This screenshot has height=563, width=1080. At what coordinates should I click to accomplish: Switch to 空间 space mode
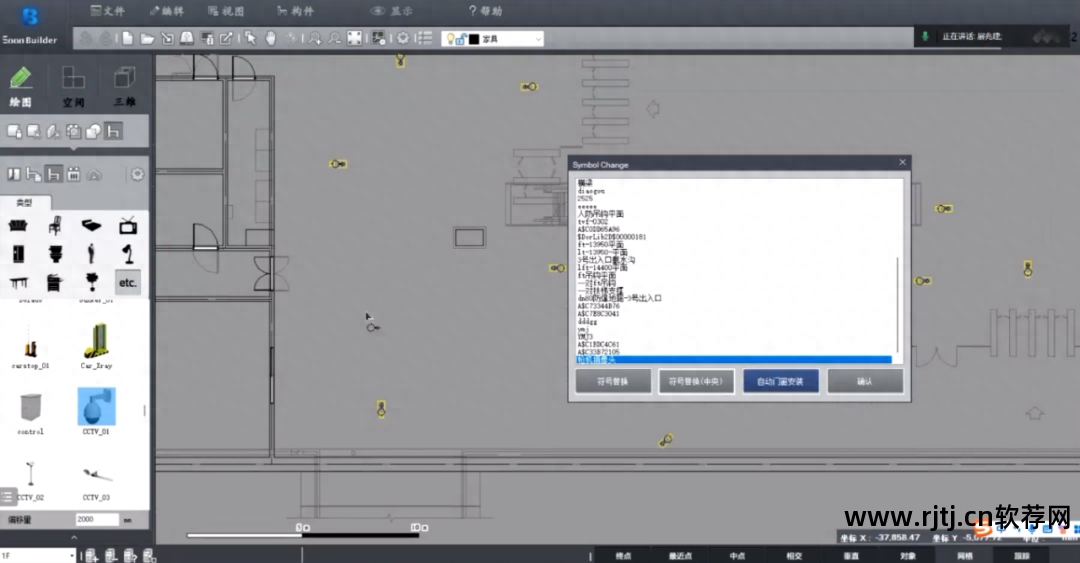point(73,87)
